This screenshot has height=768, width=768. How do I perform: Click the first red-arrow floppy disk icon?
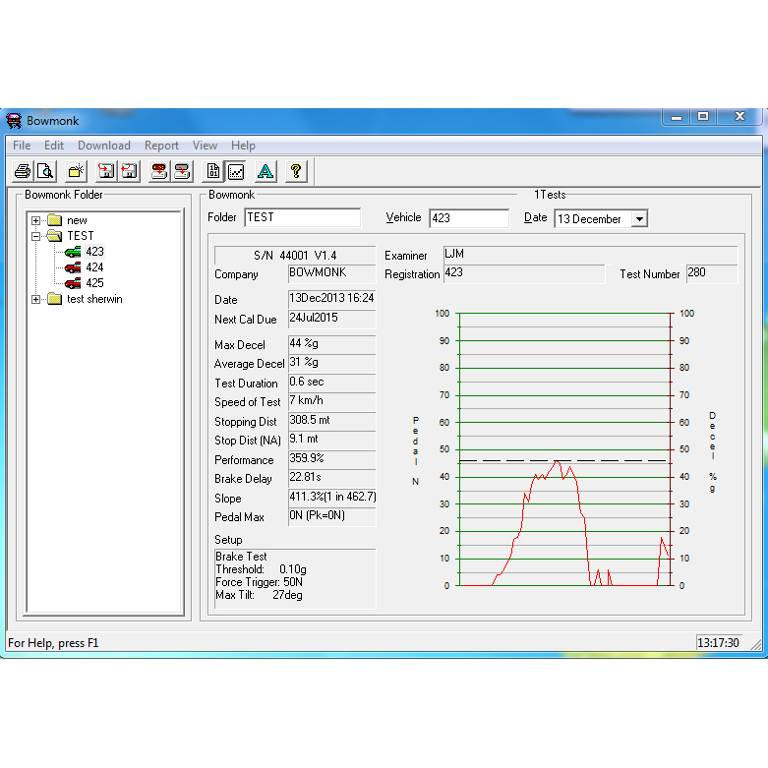(106, 171)
